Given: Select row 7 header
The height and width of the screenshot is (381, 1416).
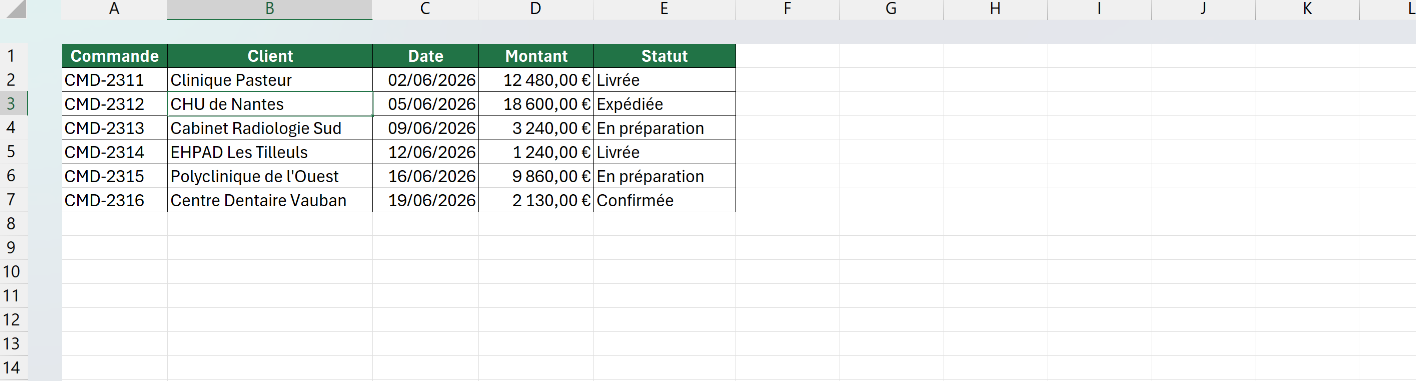Looking at the screenshot, I should point(14,200).
